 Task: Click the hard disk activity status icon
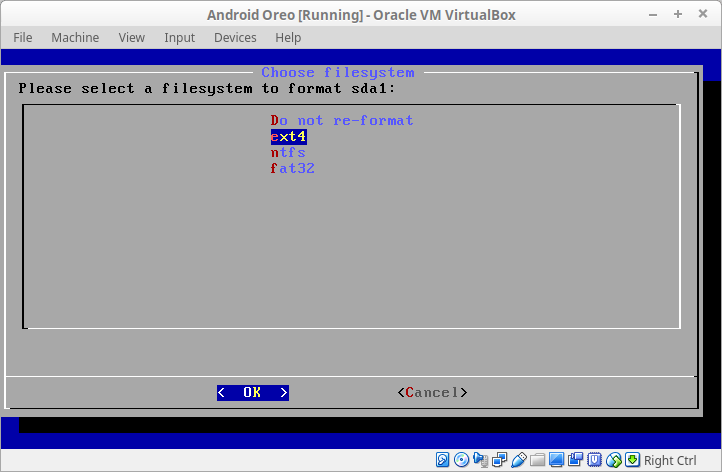tap(443, 460)
